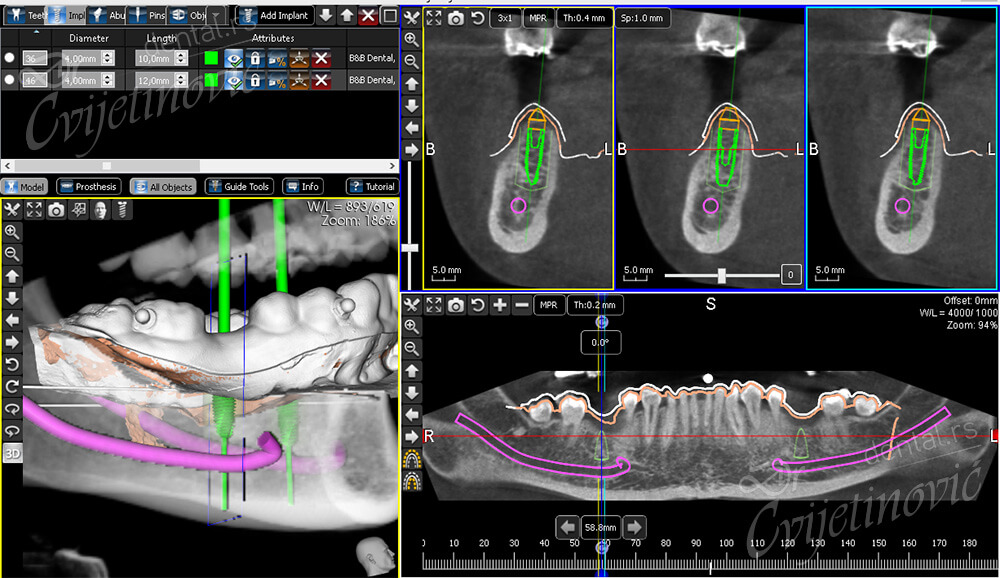Click green color swatch of implant 36
1000x578 pixels.
211,58
